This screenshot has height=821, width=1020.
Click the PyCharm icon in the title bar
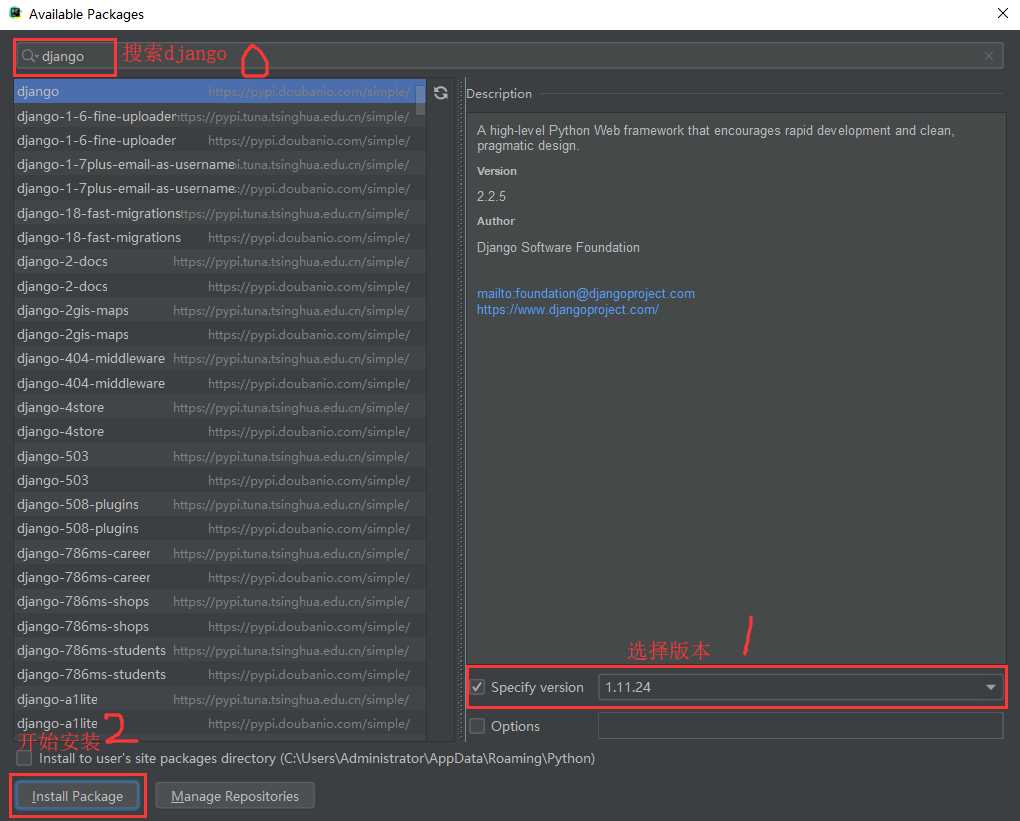click(x=15, y=13)
